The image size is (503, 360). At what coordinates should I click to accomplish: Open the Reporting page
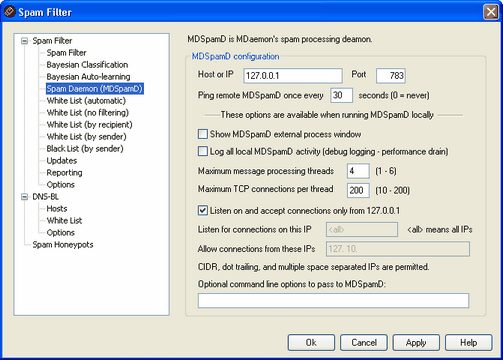[x=64, y=173]
